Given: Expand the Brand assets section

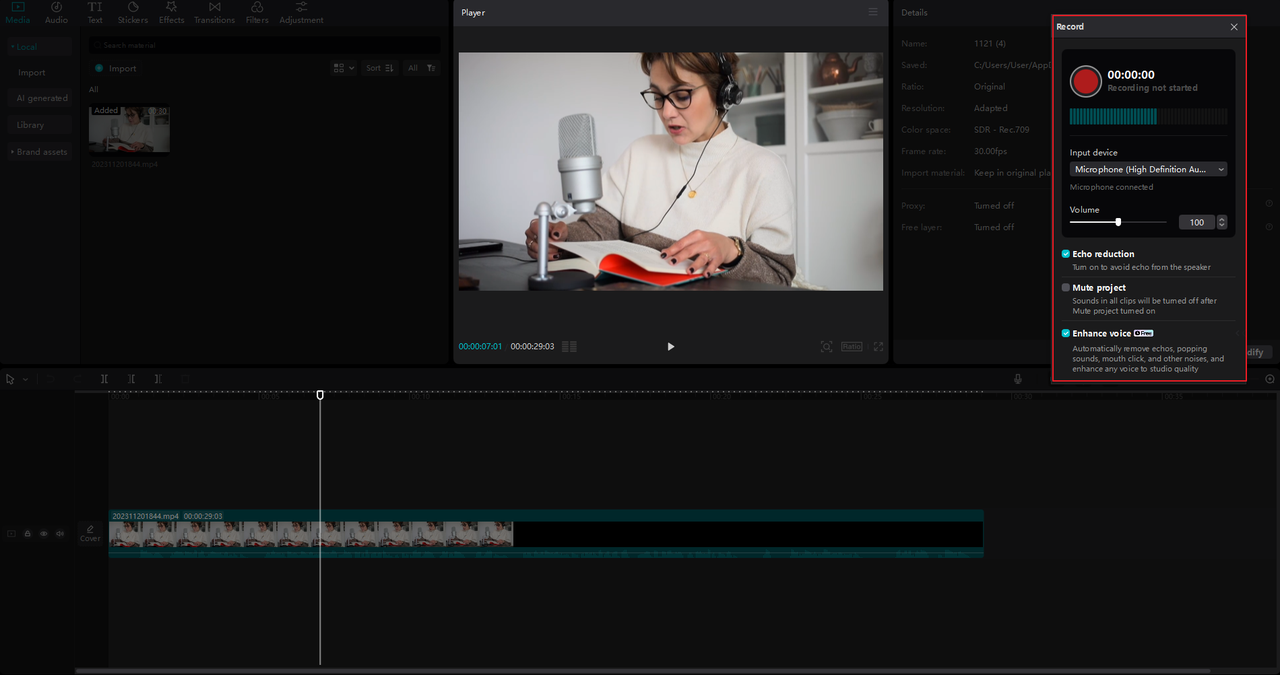Looking at the screenshot, I should [x=40, y=152].
